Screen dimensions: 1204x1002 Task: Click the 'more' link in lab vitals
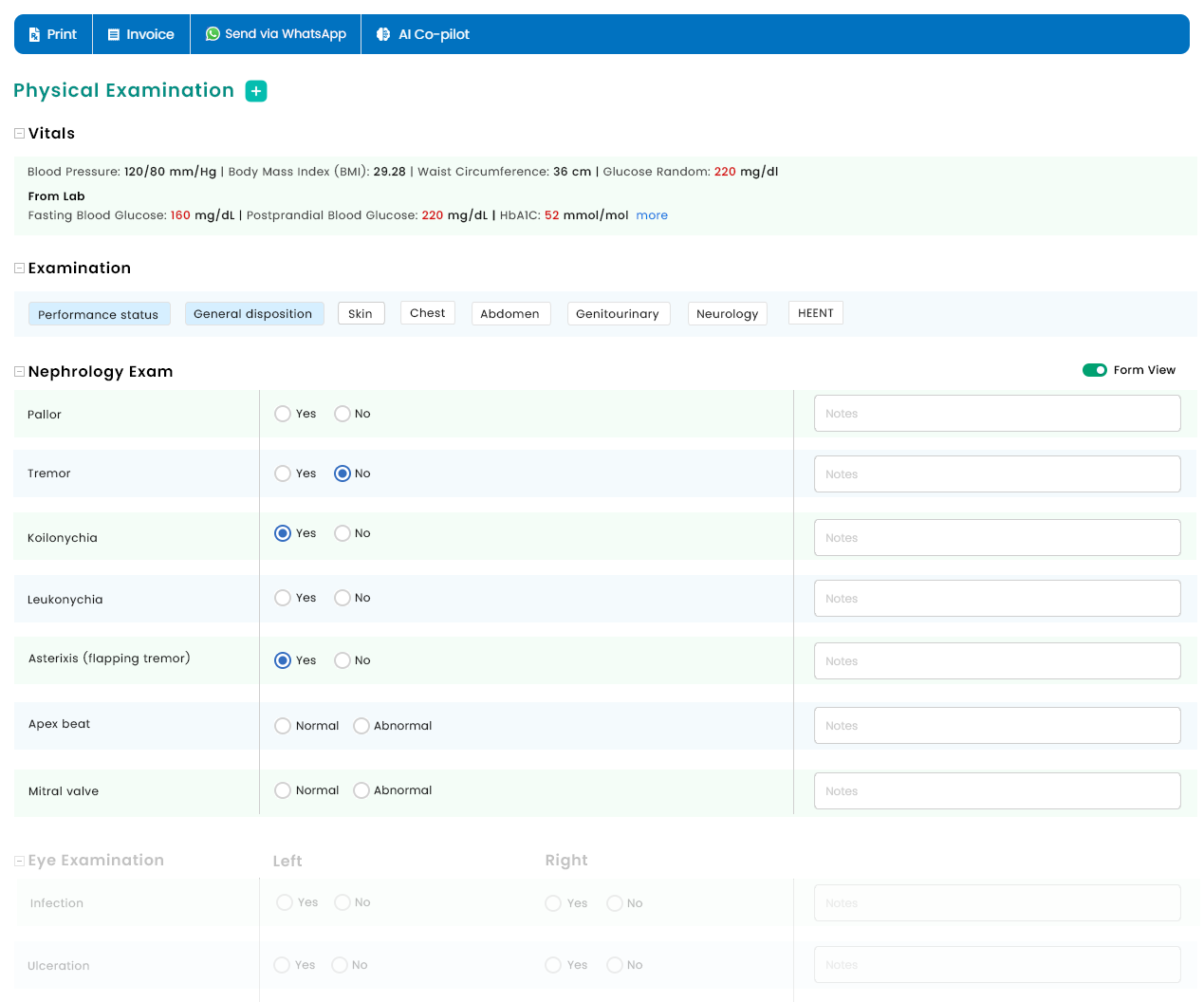pyautogui.click(x=652, y=215)
